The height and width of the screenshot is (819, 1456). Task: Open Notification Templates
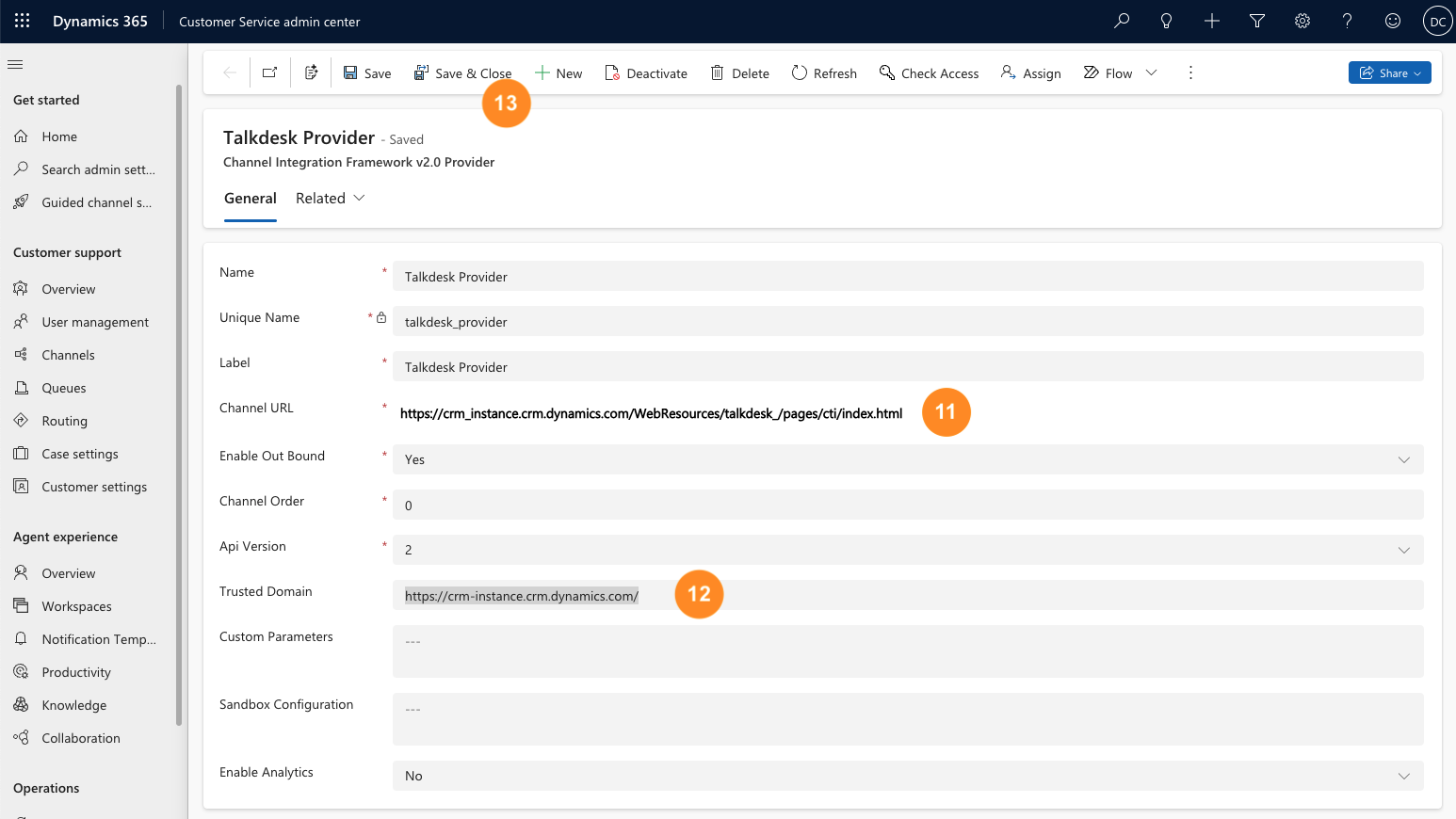[87, 639]
